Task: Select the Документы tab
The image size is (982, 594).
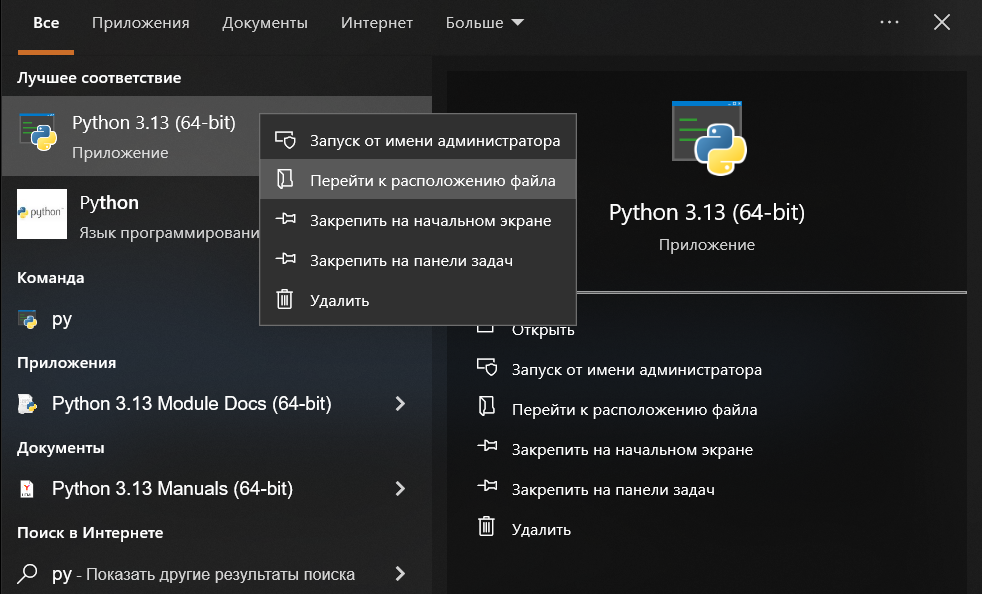Action: pyautogui.click(x=265, y=23)
